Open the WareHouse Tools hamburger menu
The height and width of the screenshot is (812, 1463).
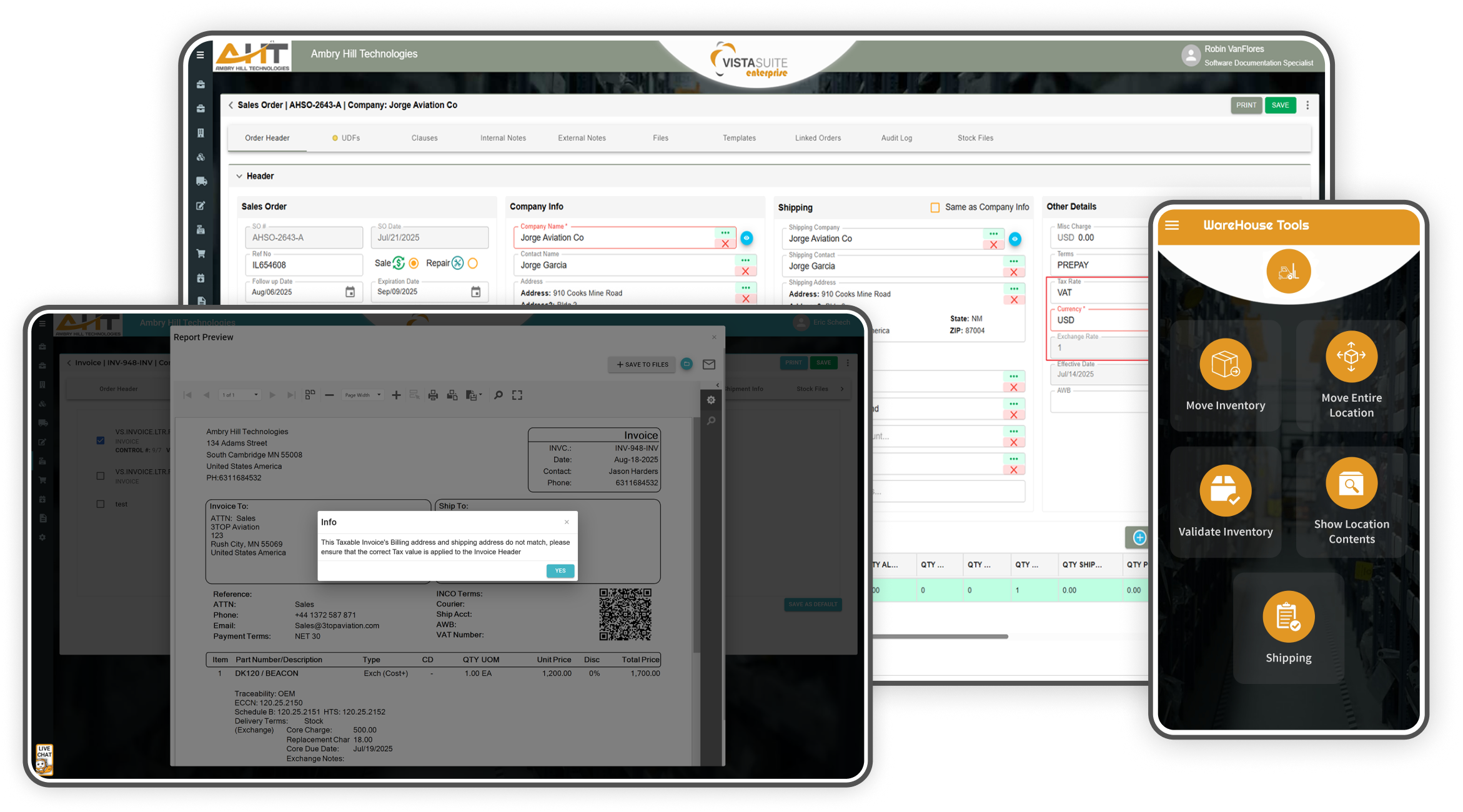pyautogui.click(x=1172, y=225)
